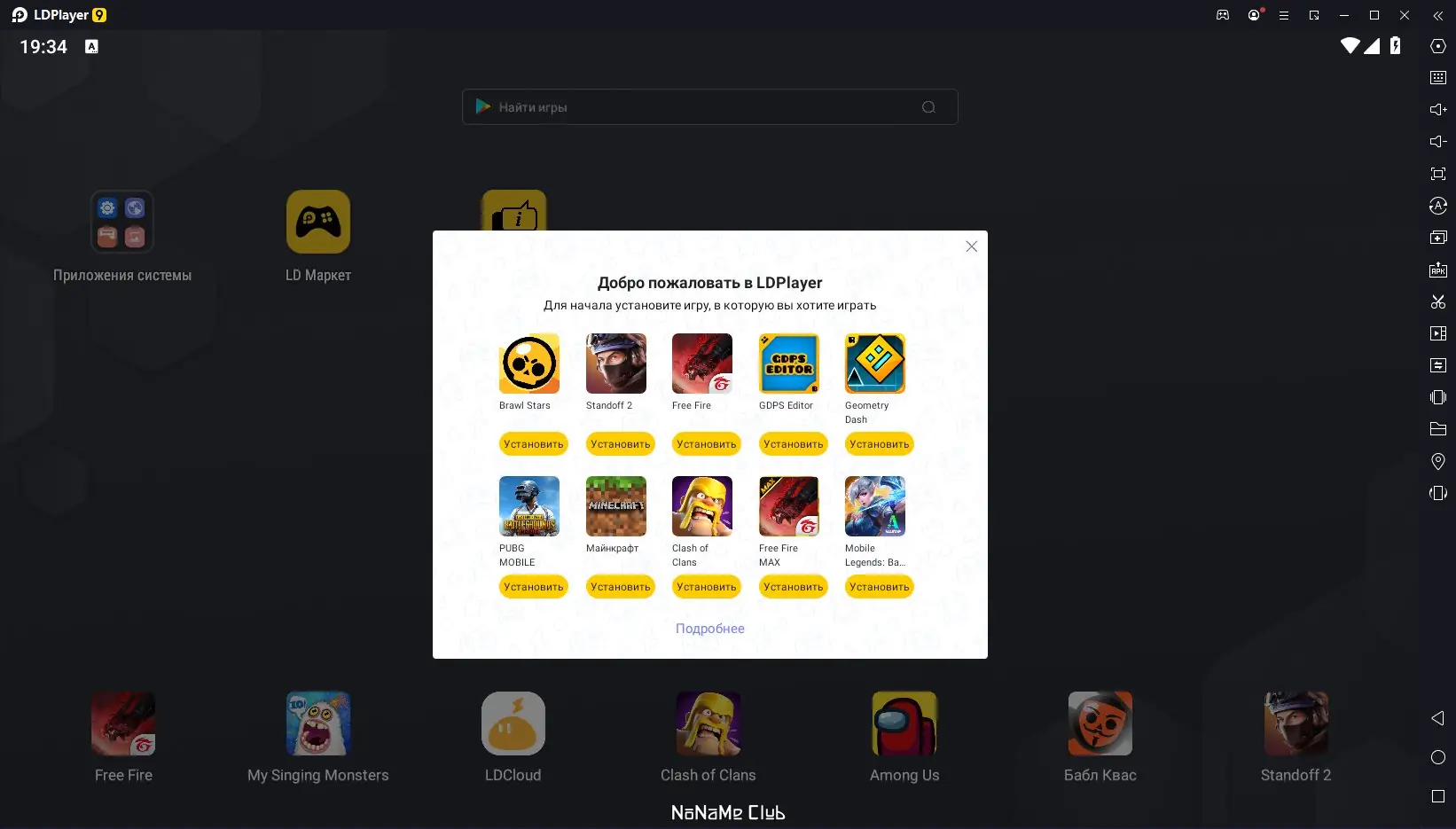Install Geometry Dash via its Установить button
This screenshot has width=1456, height=829.
point(880,444)
